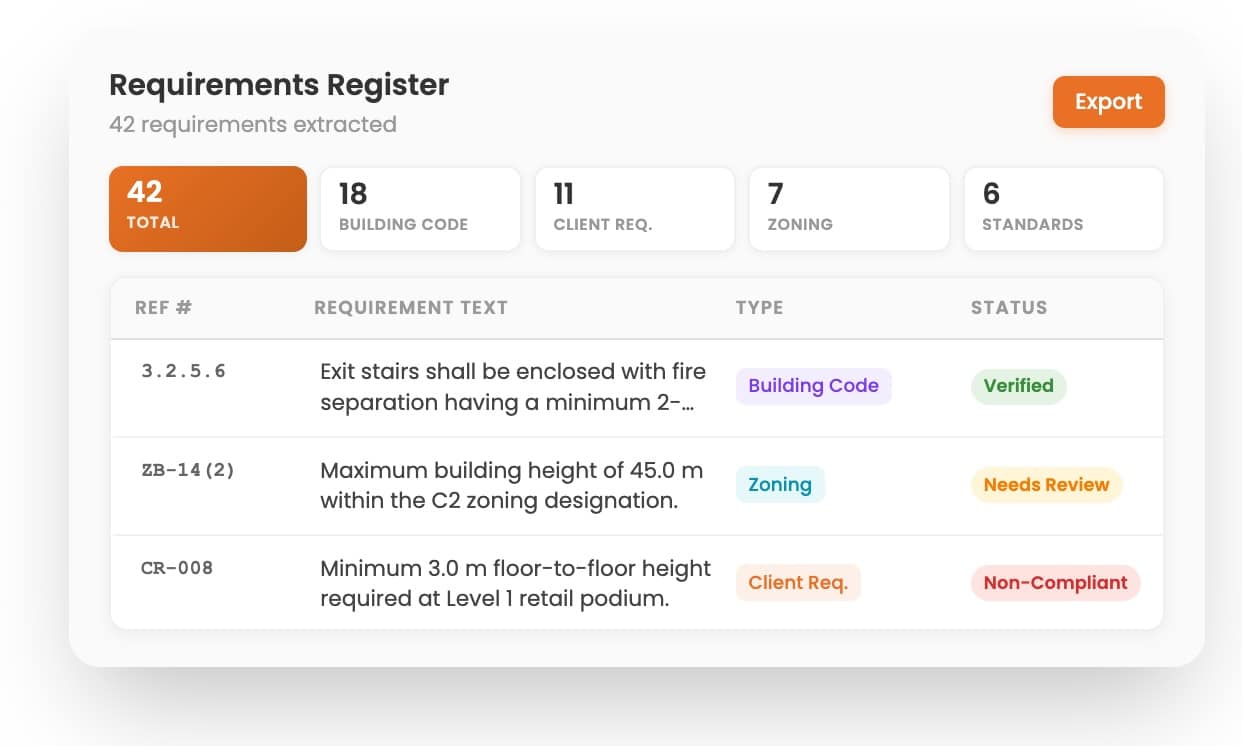Screen dimensions: 1242x746
Task: Select the 42 Total filter card
Action: 208,209
